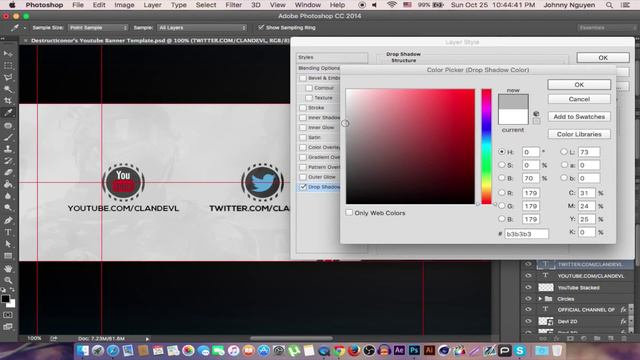
Task: Open the Essentials workspace dropdown
Action: click(x=607, y=27)
